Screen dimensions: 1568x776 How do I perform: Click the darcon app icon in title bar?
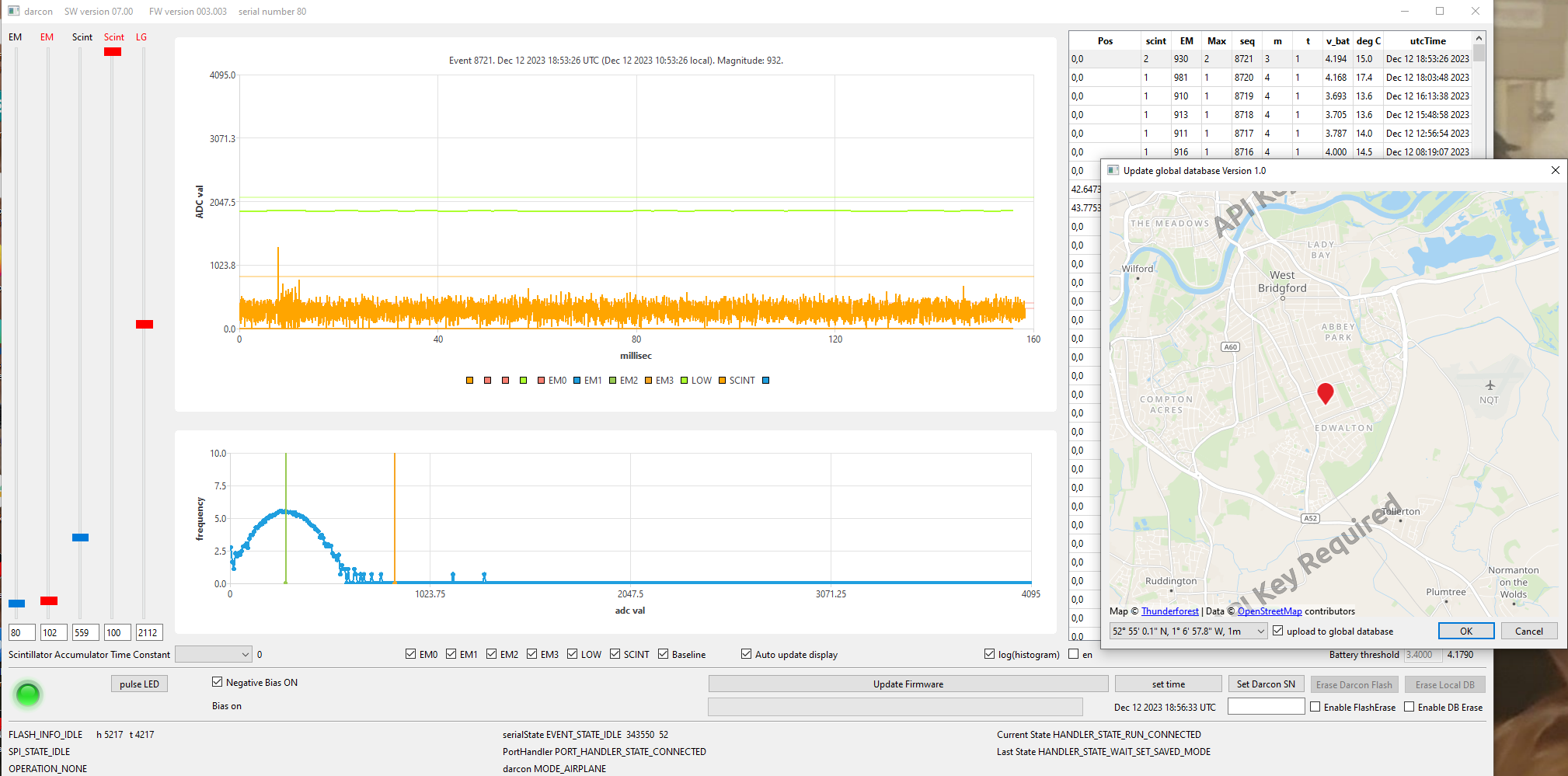pyautogui.click(x=13, y=11)
